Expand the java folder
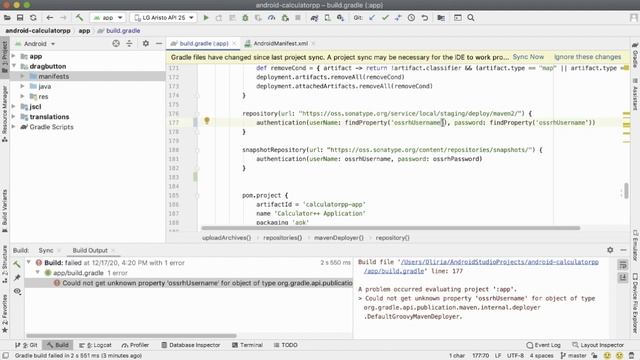Screen dimensions: 640x360 [22, 86]
